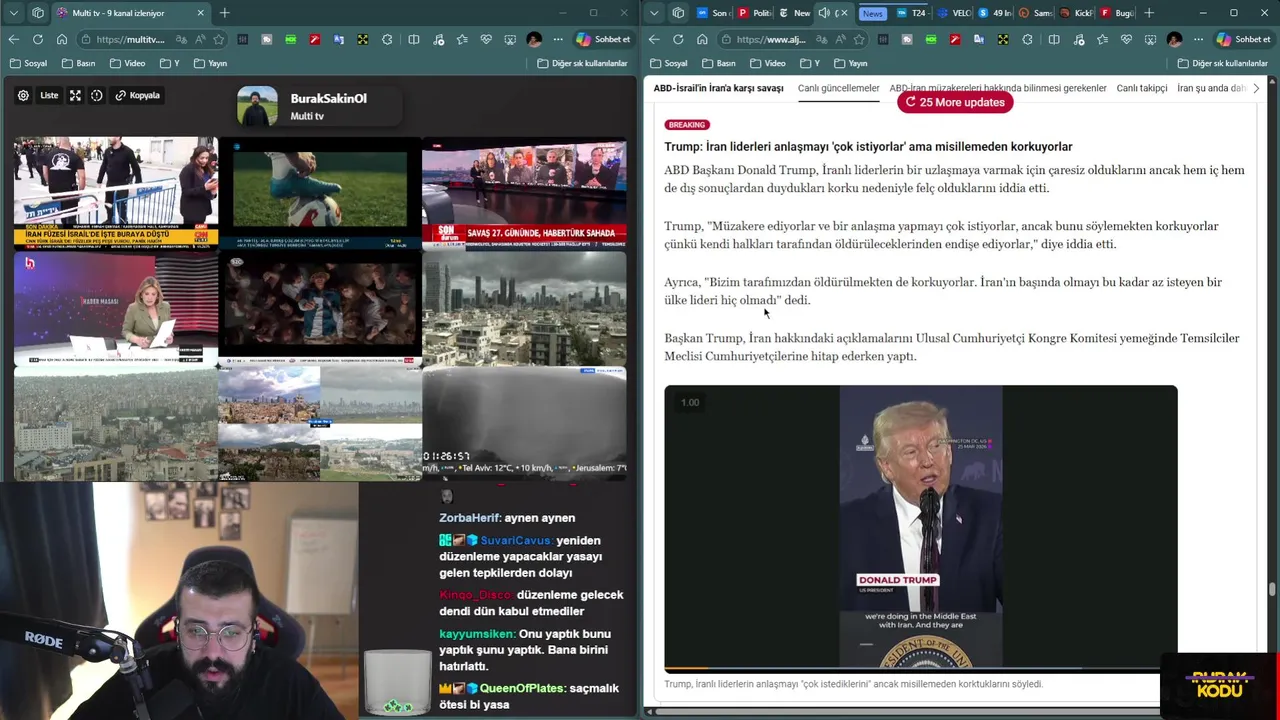
Task: Open profile avatar in left browser window
Action: click(534, 39)
